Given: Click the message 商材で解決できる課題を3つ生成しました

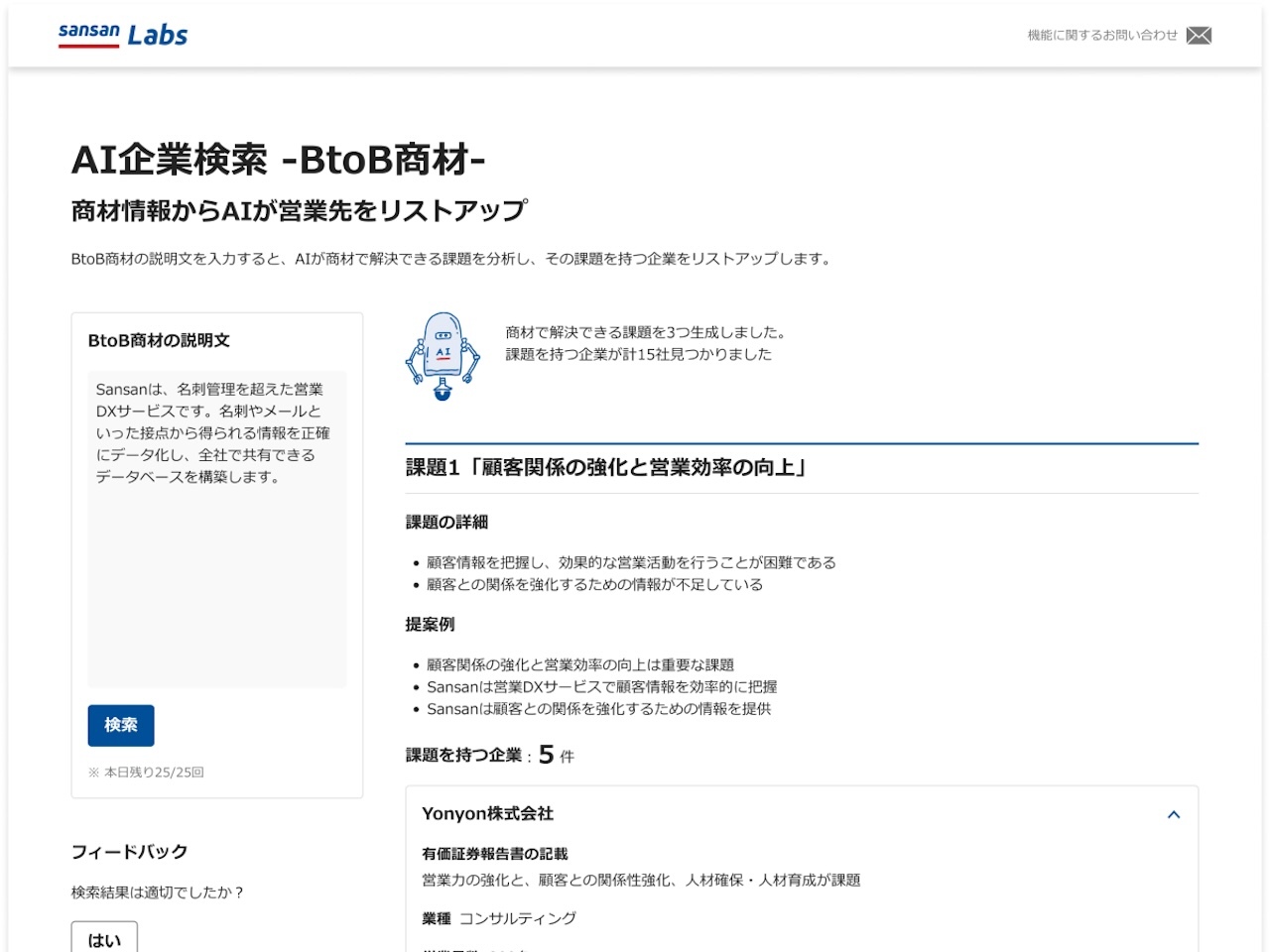Looking at the screenshot, I should click(x=646, y=332).
